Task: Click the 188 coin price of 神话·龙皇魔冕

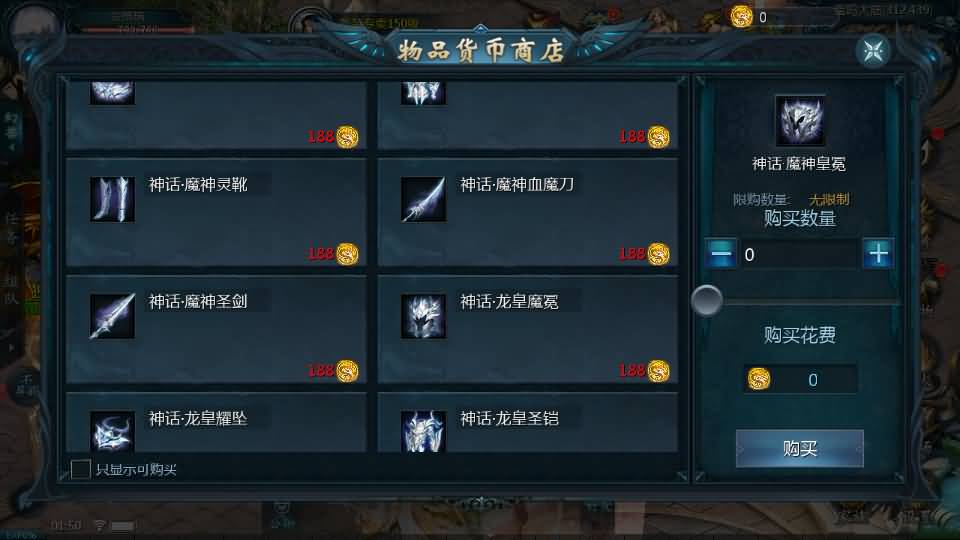Action: click(644, 370)
